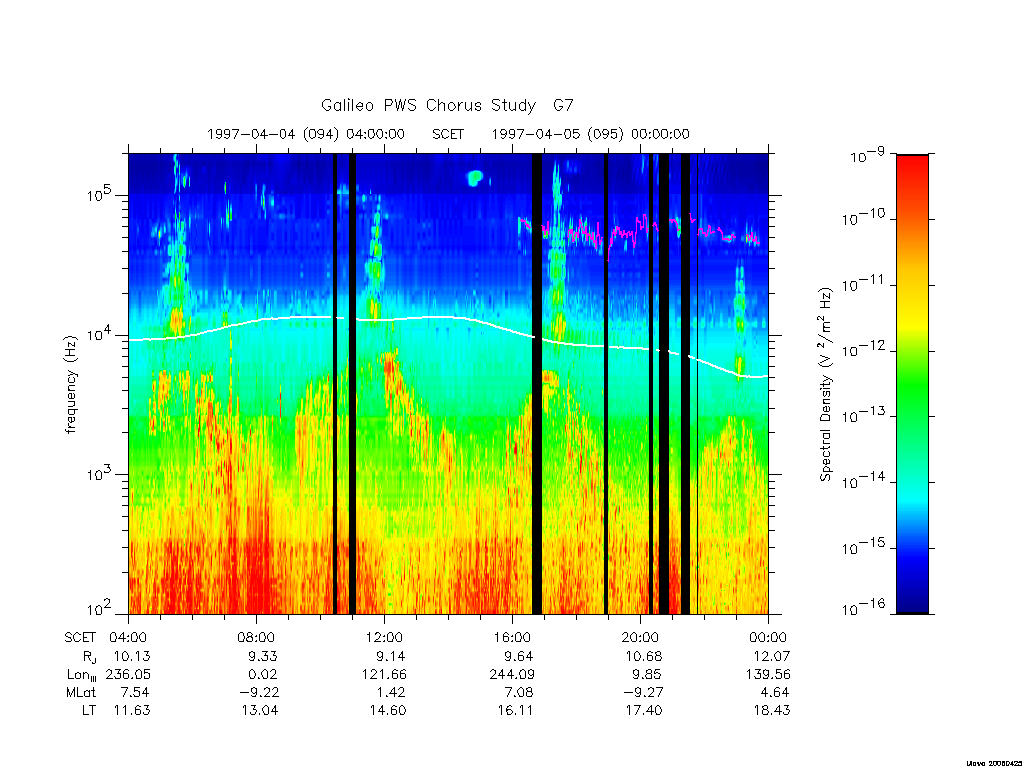Click the 'RJ' row label
This screenshot has height=768, width=1024.
coord(89,656)
